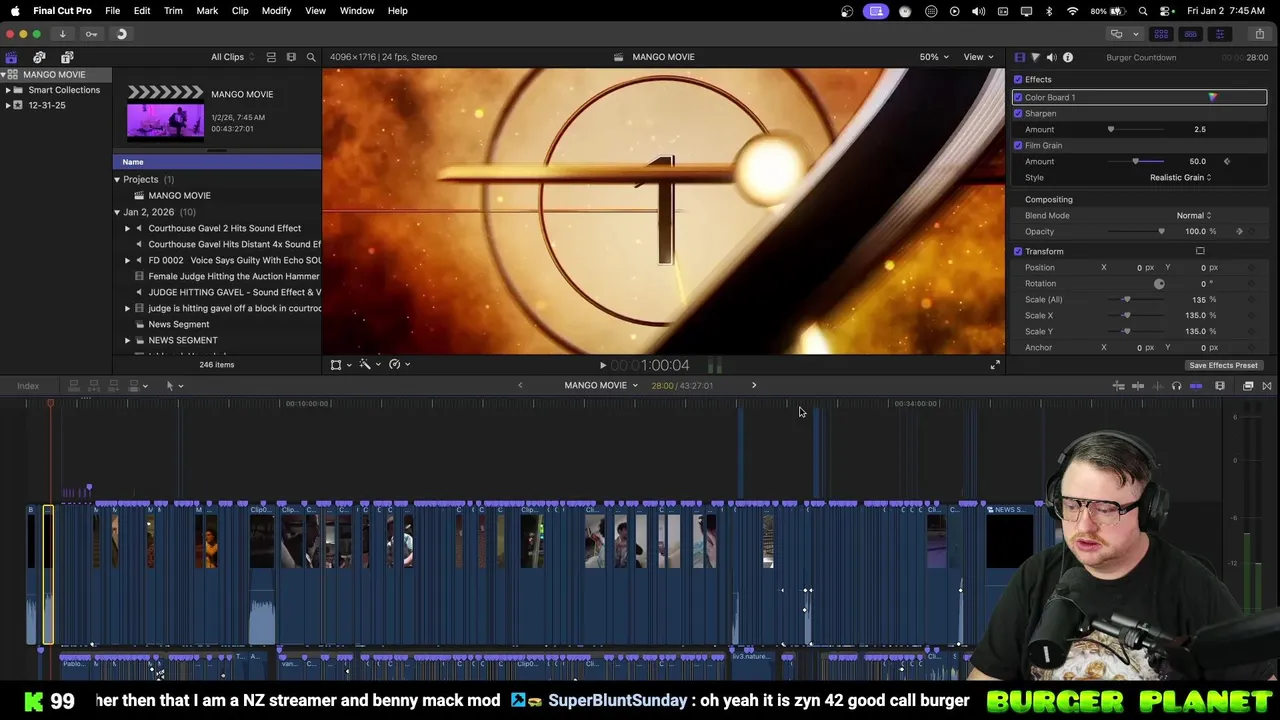Show the Color inspector triangle icon
Viewport: 1280px width, 720px height.
[1035, 57]
